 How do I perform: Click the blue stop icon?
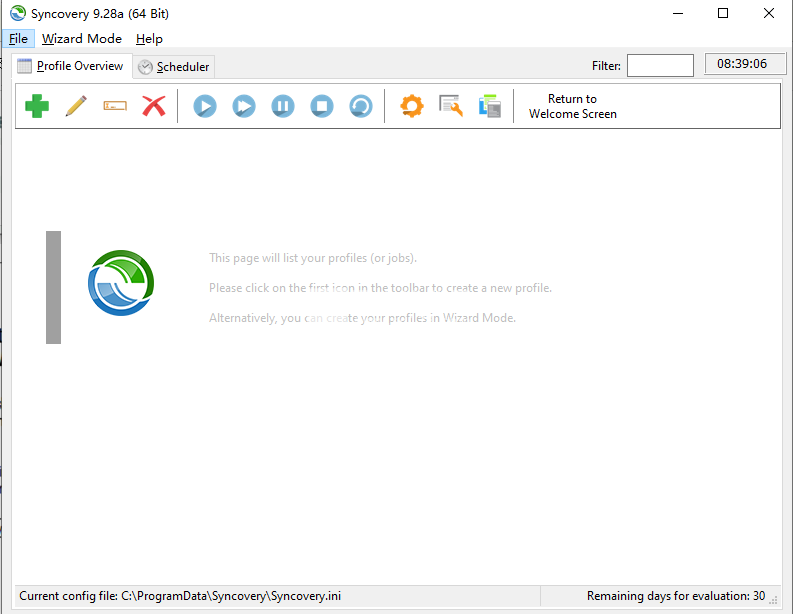click(x=322, y=106)
